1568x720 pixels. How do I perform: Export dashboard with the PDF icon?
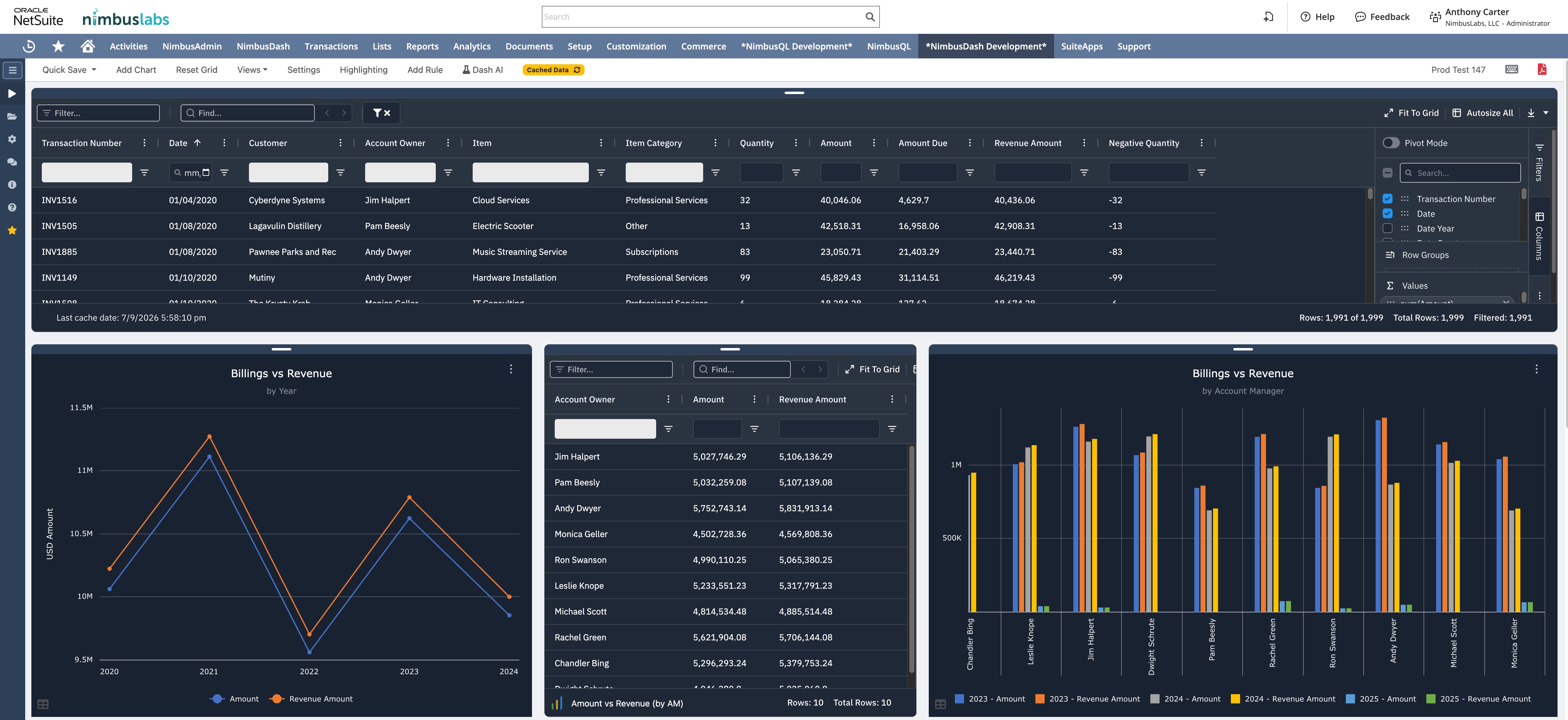(x=1542, y=69)
